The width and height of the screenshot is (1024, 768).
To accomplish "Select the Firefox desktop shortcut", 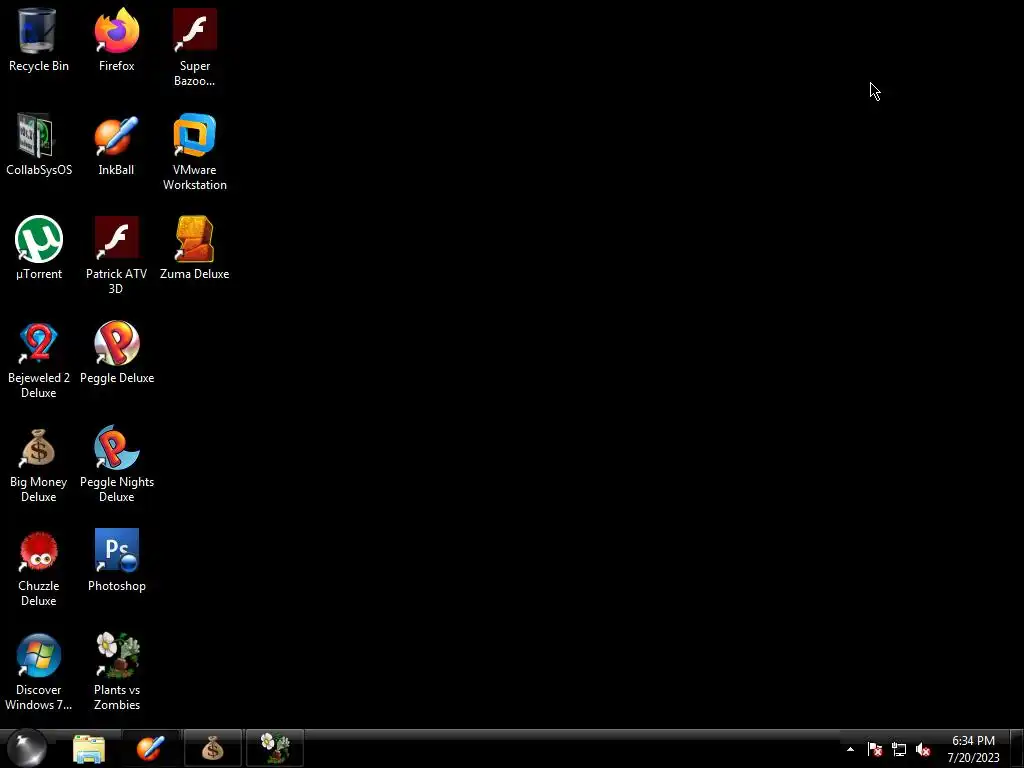I will coord(116,40).
